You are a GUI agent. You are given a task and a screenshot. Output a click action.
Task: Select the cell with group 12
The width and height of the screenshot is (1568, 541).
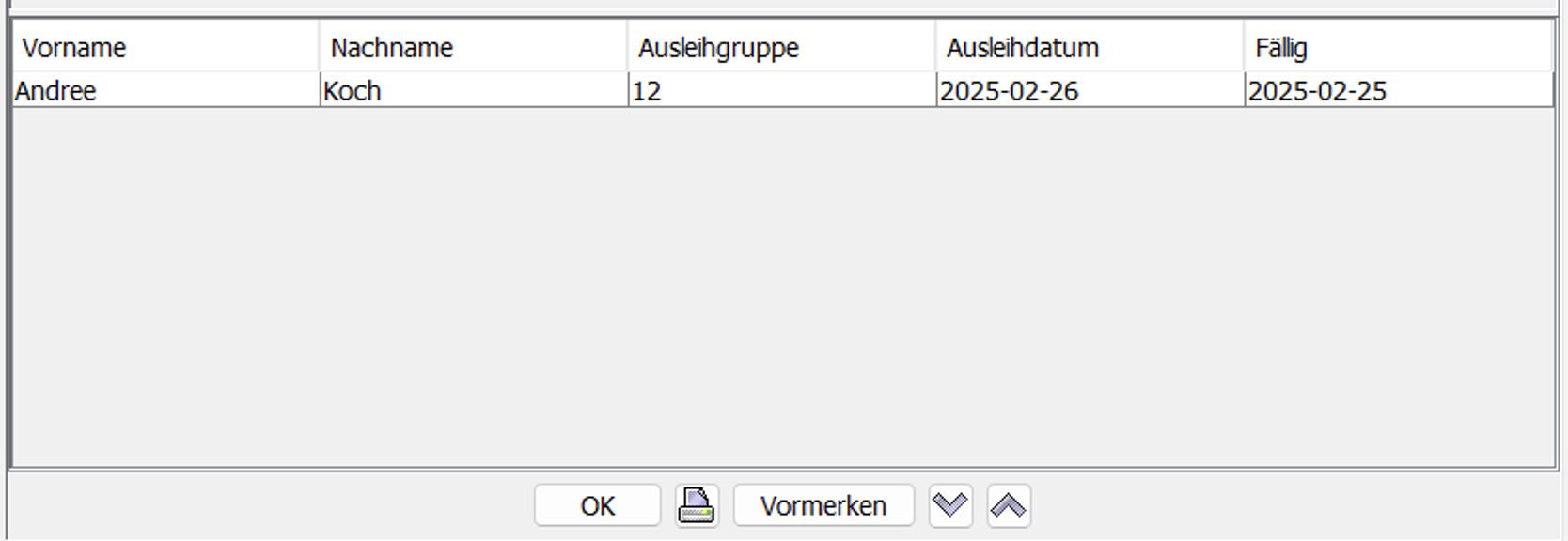pos(782,91)
